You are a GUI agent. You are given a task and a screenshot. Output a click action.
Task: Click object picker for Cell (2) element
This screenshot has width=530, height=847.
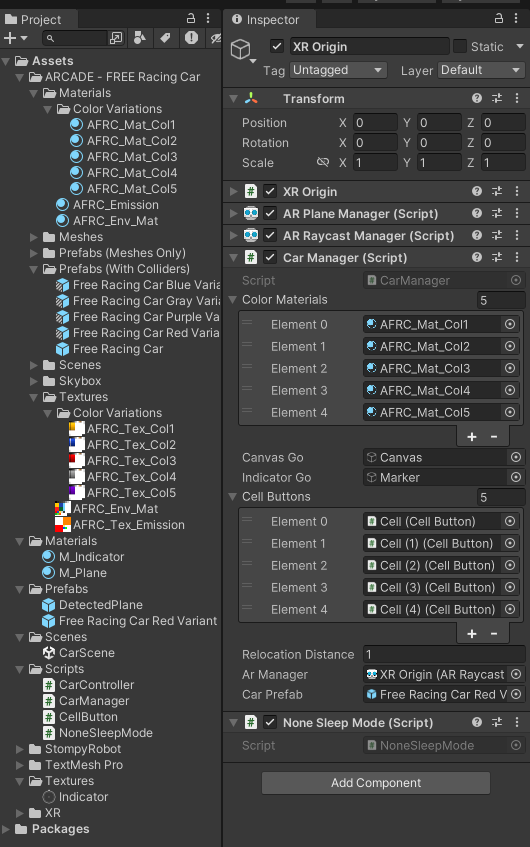(509, 565)
